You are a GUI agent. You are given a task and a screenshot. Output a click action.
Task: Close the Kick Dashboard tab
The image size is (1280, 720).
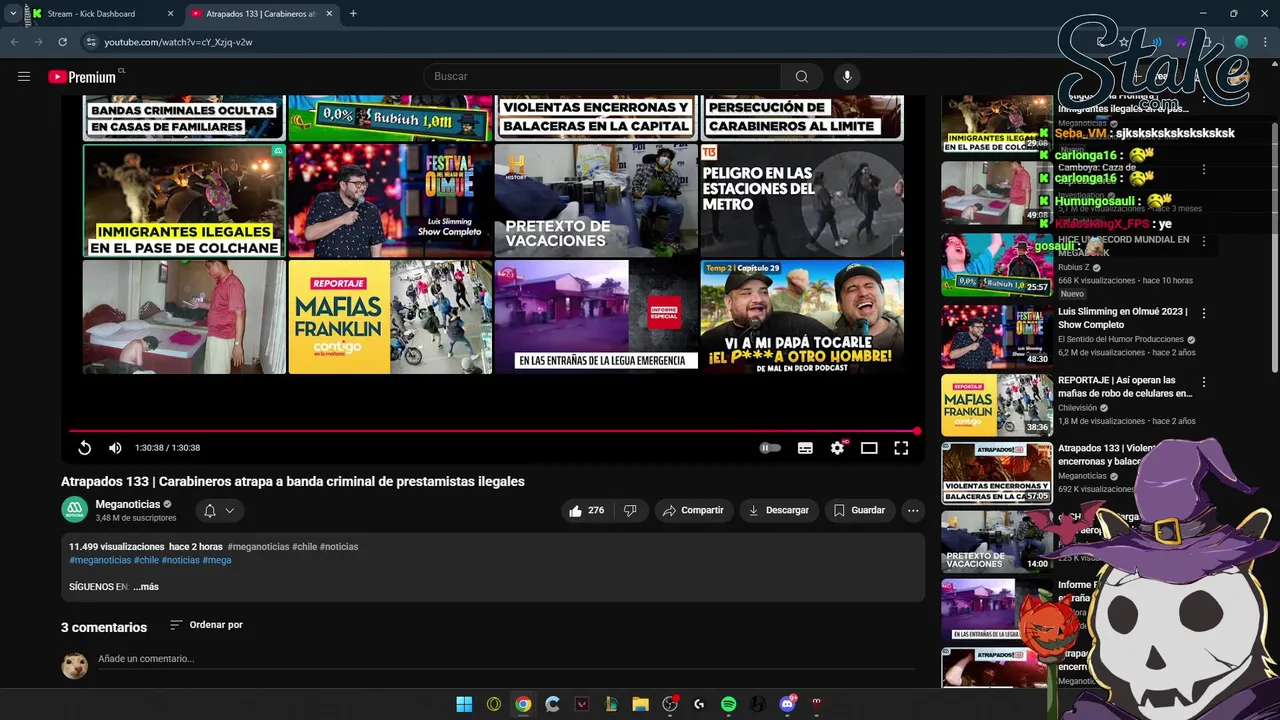click(x=170, y=14)
